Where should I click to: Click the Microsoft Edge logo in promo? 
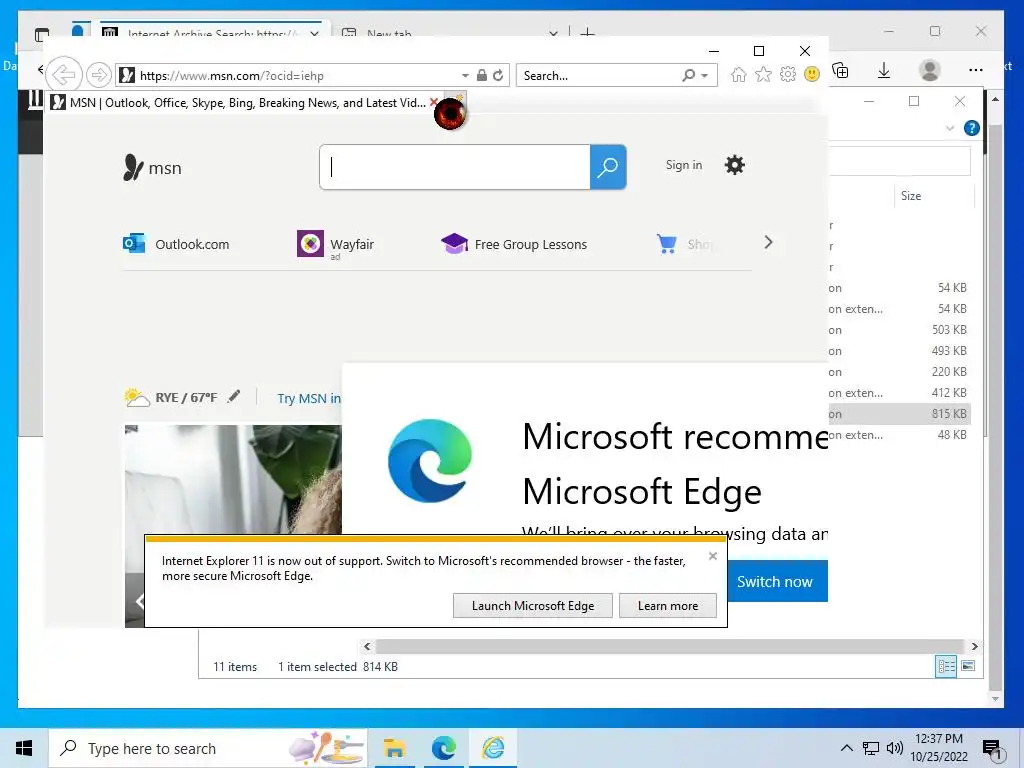point(430,460)
